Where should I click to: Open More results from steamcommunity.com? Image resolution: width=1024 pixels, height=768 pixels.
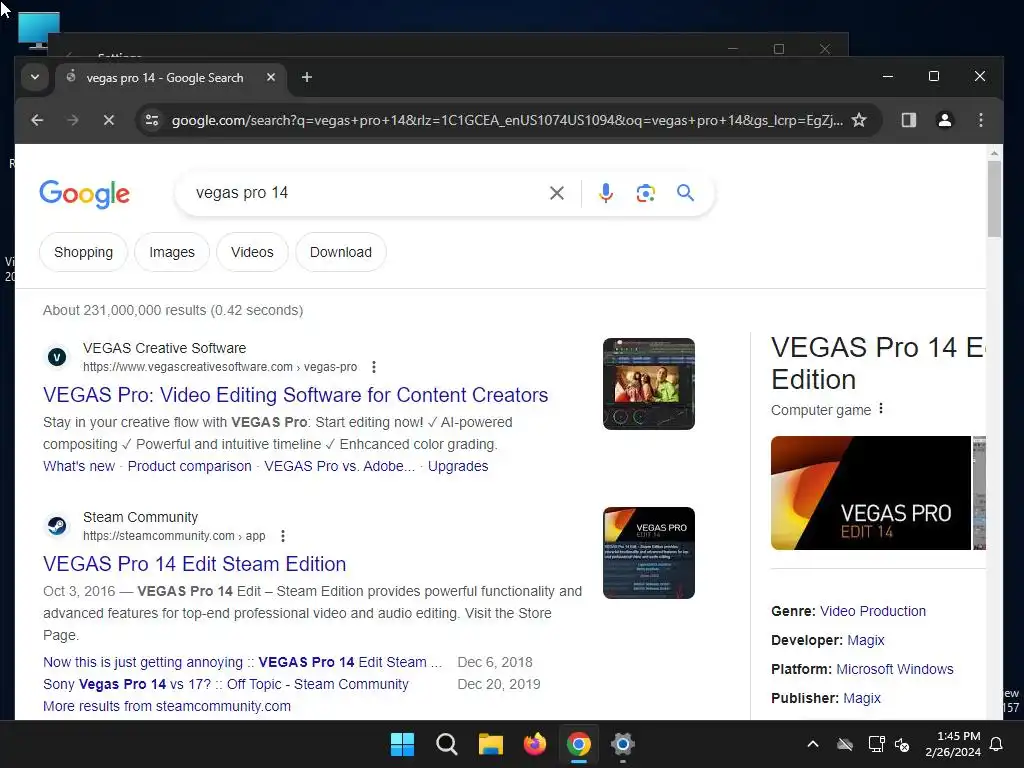pyautogui.click(x=167, y=707)
